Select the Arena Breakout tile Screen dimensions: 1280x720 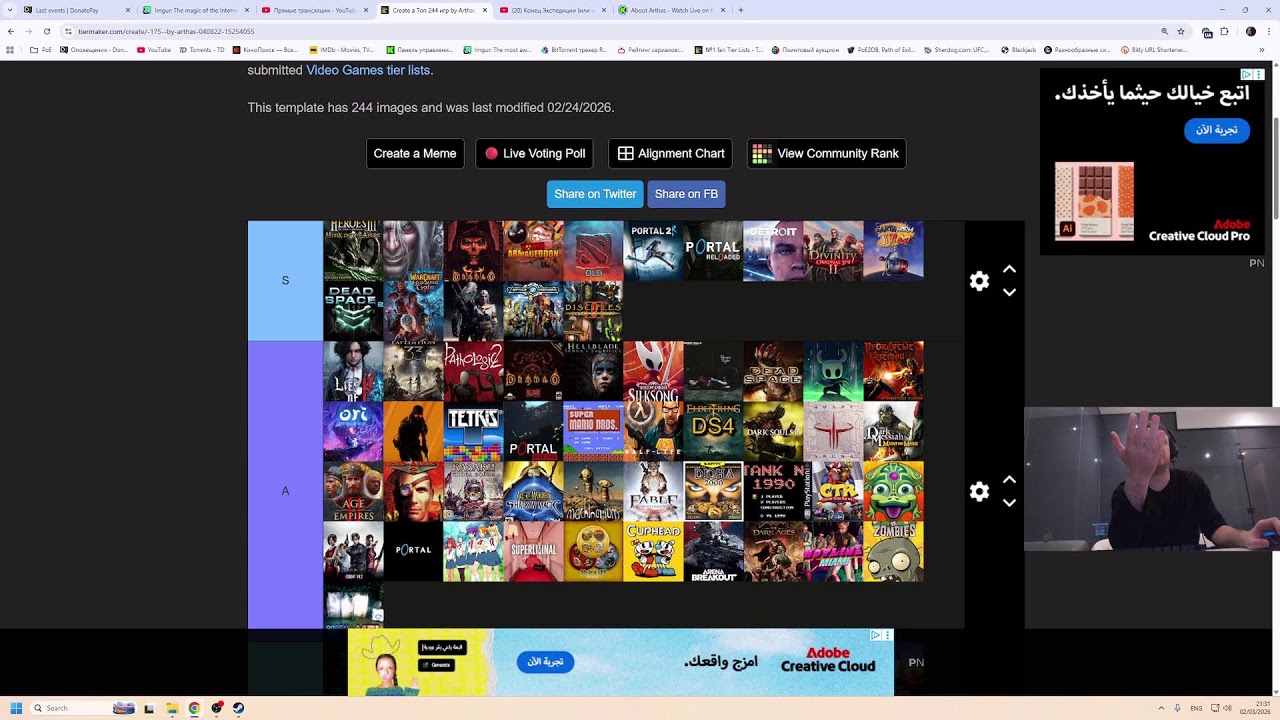[713, 551]
